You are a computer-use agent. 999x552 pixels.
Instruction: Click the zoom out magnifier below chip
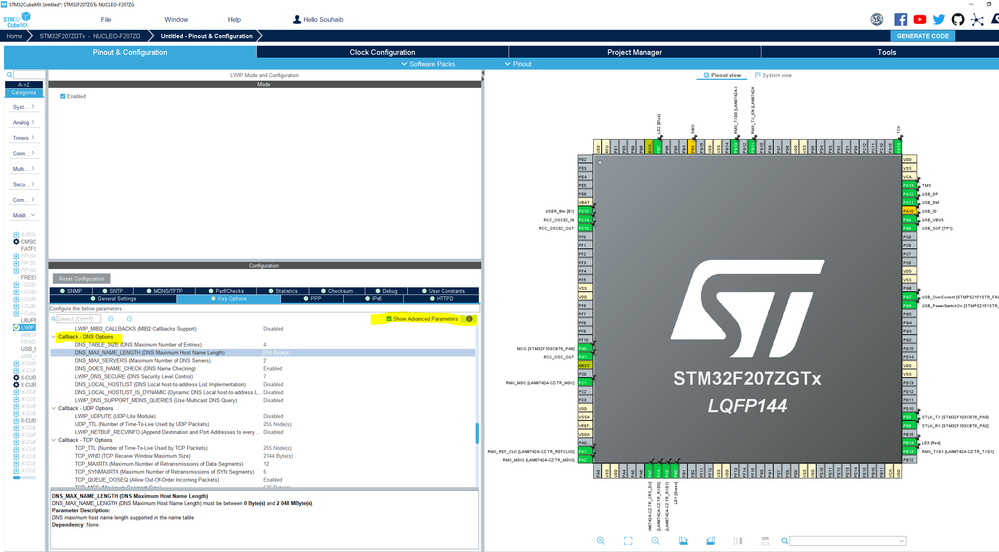tap(656, 541)
